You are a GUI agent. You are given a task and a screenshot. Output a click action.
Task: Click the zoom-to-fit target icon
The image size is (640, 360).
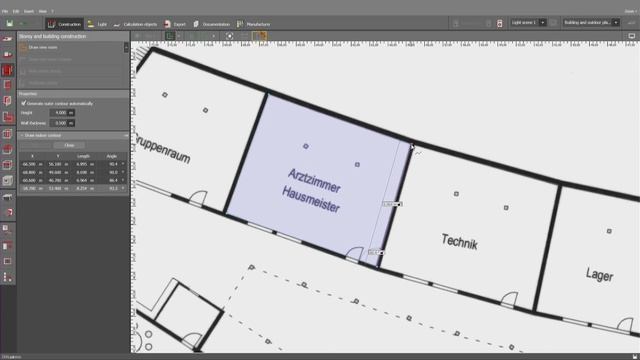tap(230, 36)
